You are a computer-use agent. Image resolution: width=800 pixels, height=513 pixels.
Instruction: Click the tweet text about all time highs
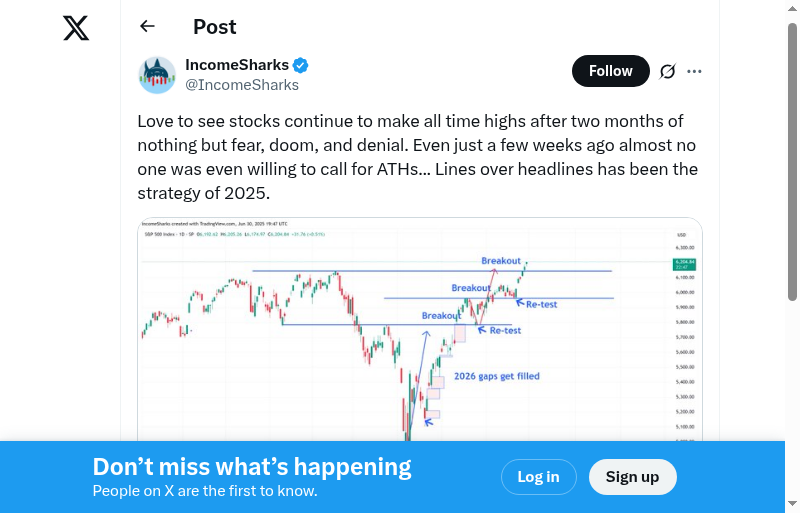tap(417, 157)
